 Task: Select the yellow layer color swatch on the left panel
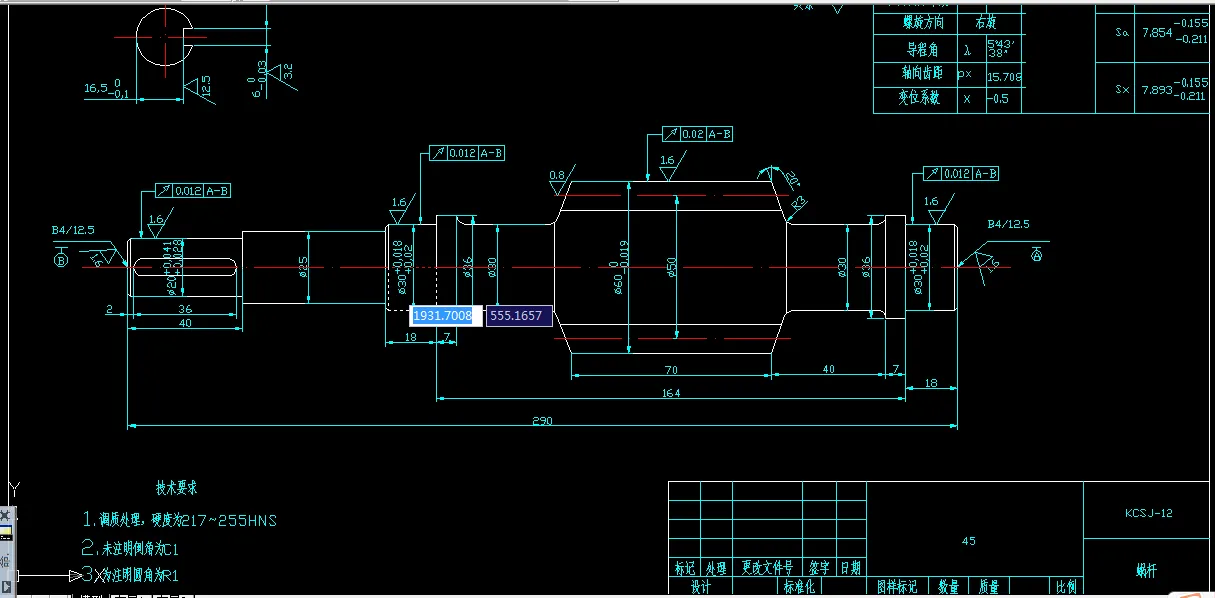pos(5,532)
